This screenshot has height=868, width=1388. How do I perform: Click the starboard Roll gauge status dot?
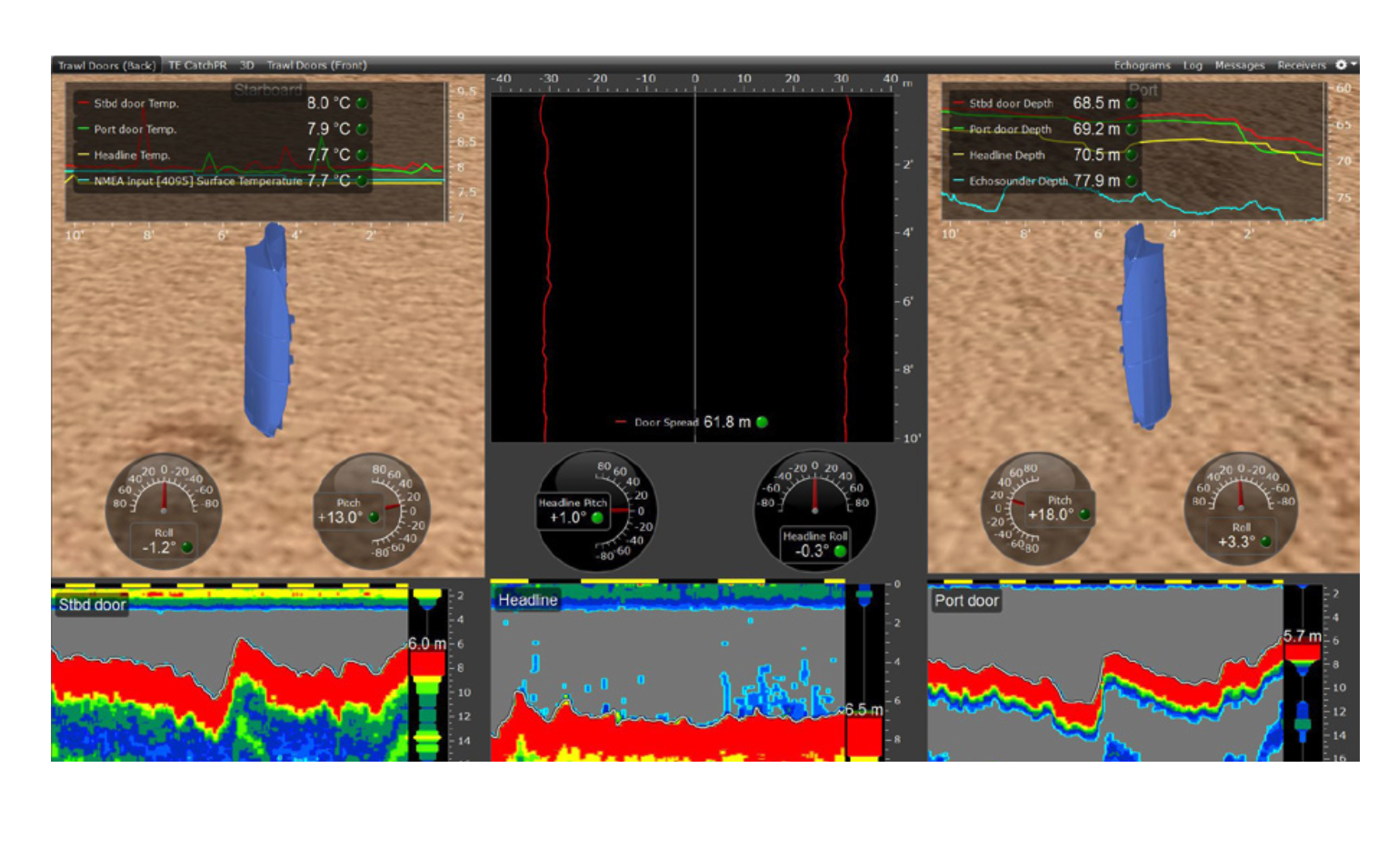point(187,547)
